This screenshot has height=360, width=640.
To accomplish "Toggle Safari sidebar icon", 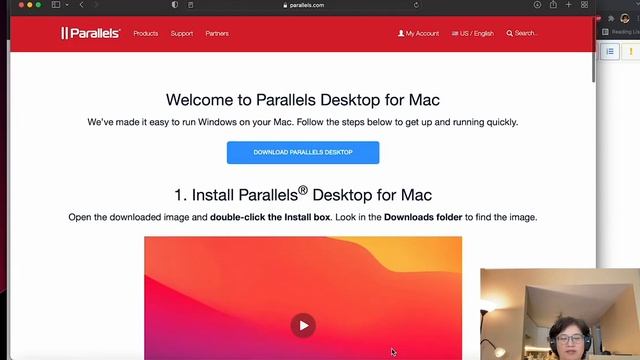I will [x=56, y=5].
